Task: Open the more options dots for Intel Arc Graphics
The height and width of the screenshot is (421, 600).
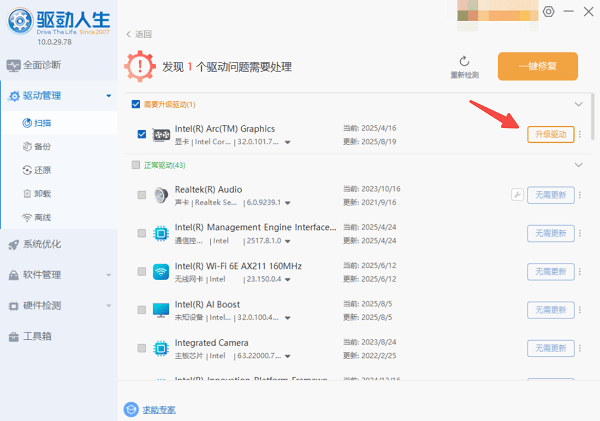Action: pyautogui.click(x=580, y=135)
